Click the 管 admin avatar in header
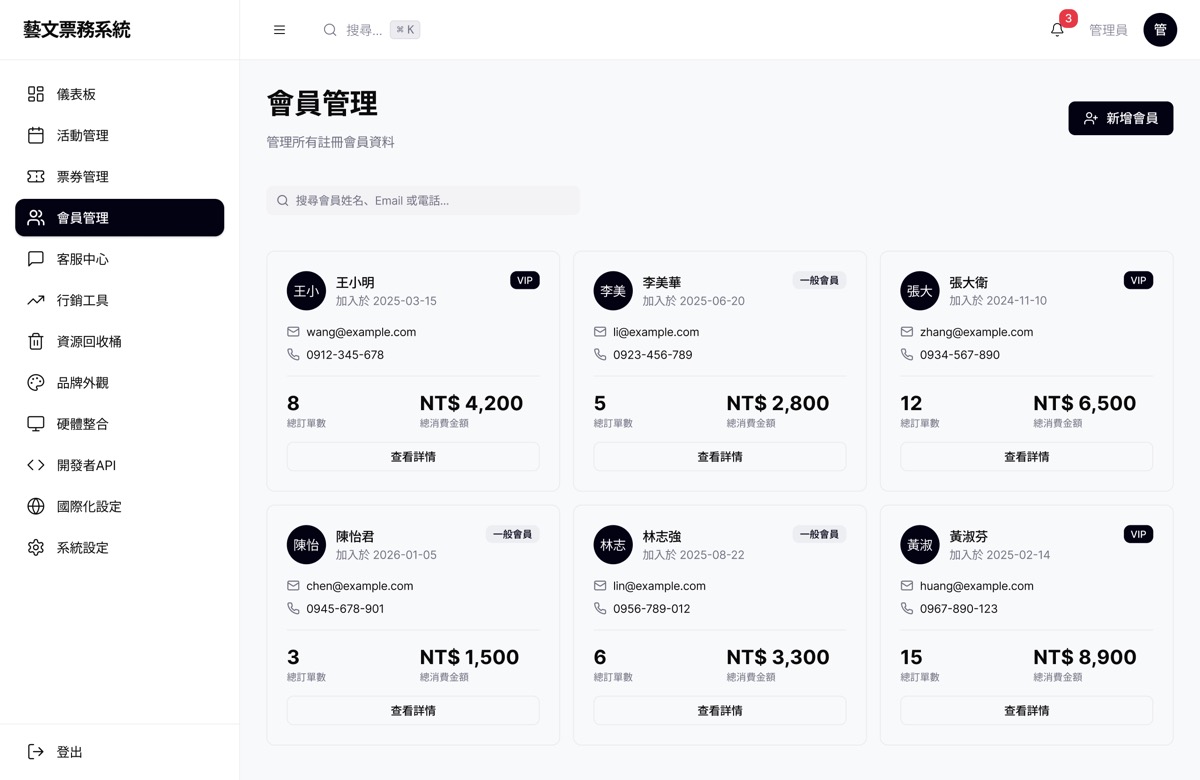The width and height of the screenshot is (1200, 780). [1160, 30]
